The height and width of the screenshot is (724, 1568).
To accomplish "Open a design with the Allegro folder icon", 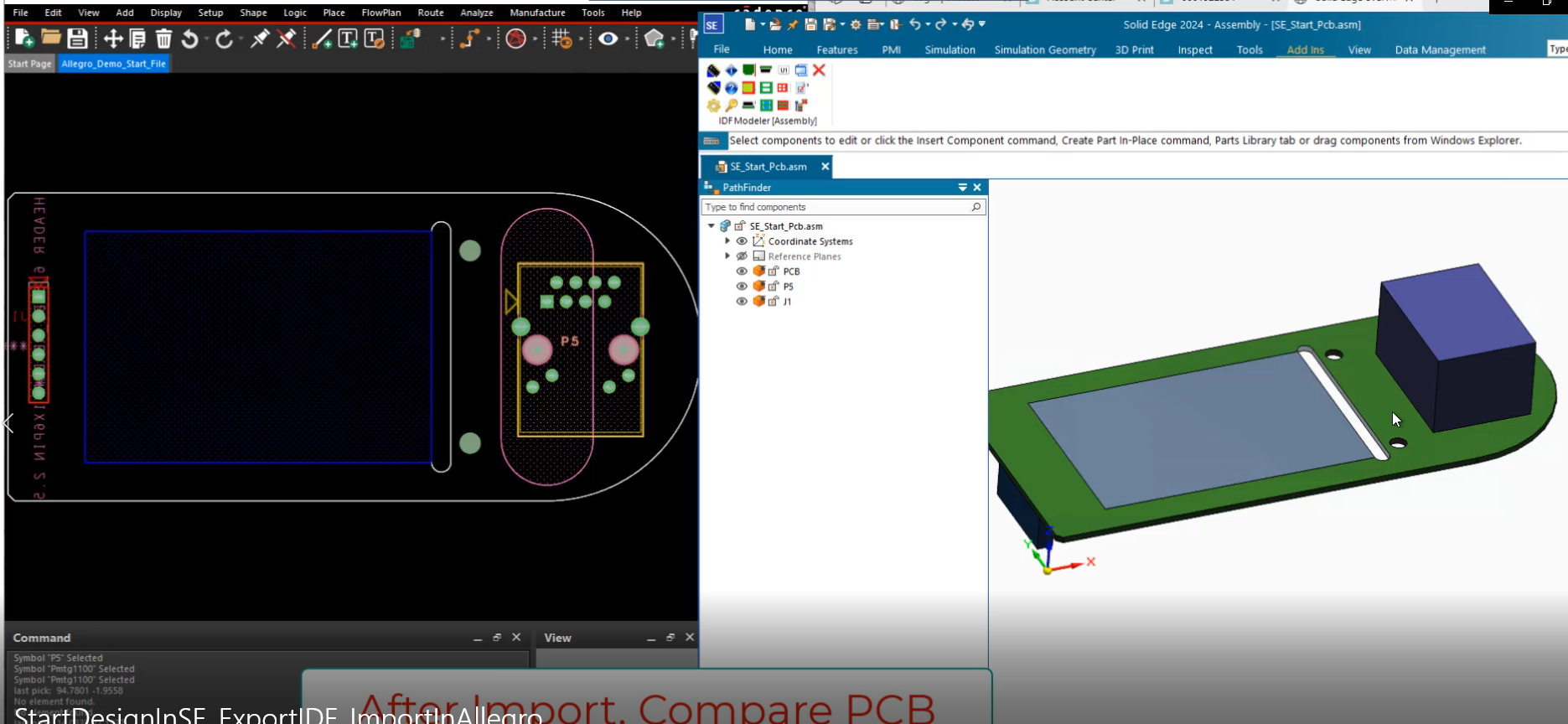I will pos(51,38).
